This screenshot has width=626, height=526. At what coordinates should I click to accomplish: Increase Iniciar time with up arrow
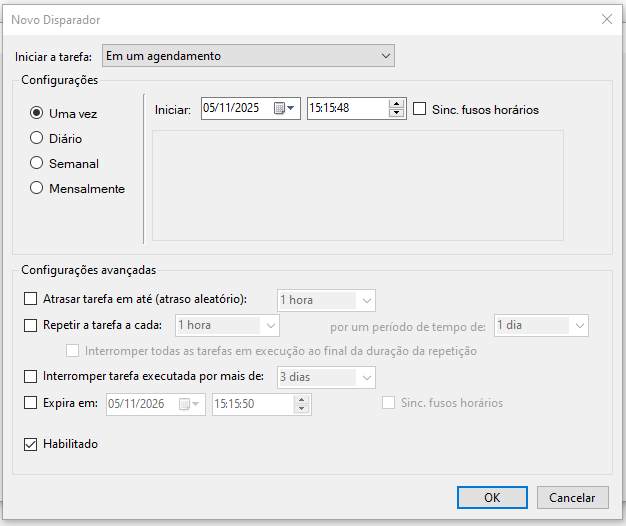[396, 104]
